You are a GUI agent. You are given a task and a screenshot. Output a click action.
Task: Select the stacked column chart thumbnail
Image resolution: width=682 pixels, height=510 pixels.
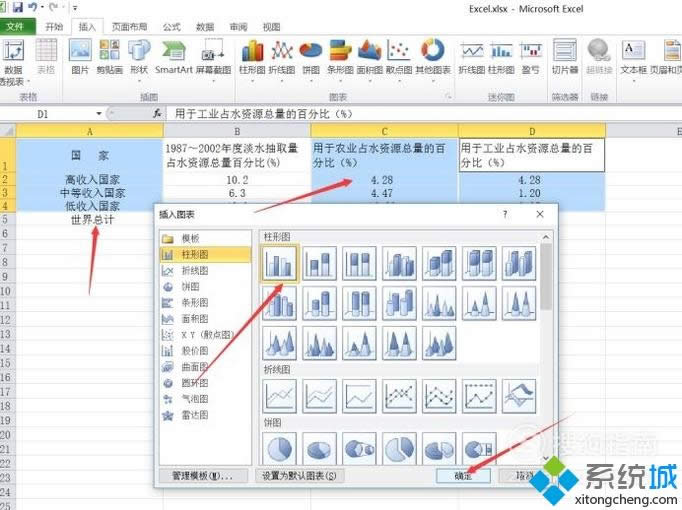point(319,263)
